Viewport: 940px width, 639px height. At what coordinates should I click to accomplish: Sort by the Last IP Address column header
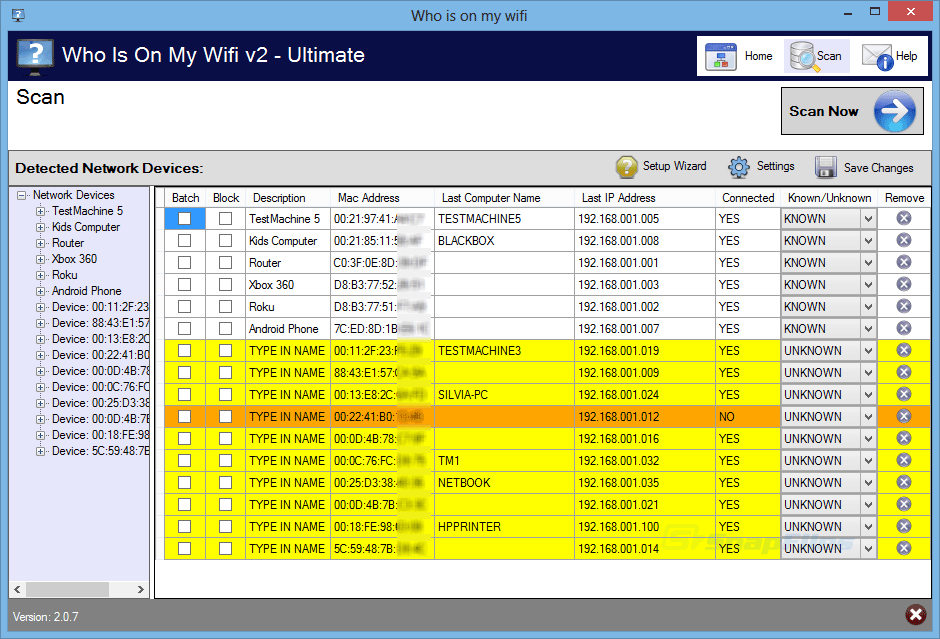618,198
